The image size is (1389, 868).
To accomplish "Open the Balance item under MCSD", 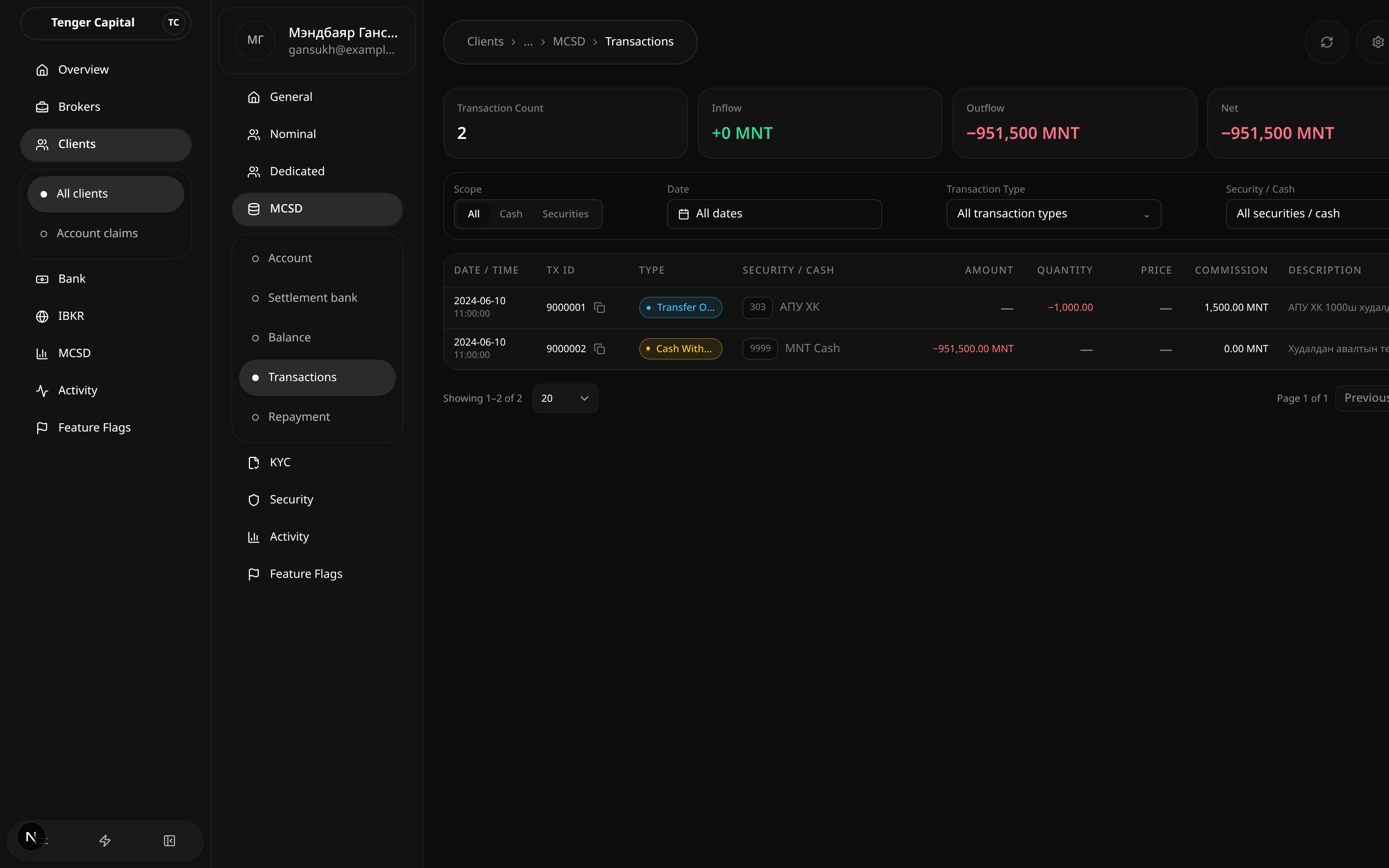I will (317, 338).
